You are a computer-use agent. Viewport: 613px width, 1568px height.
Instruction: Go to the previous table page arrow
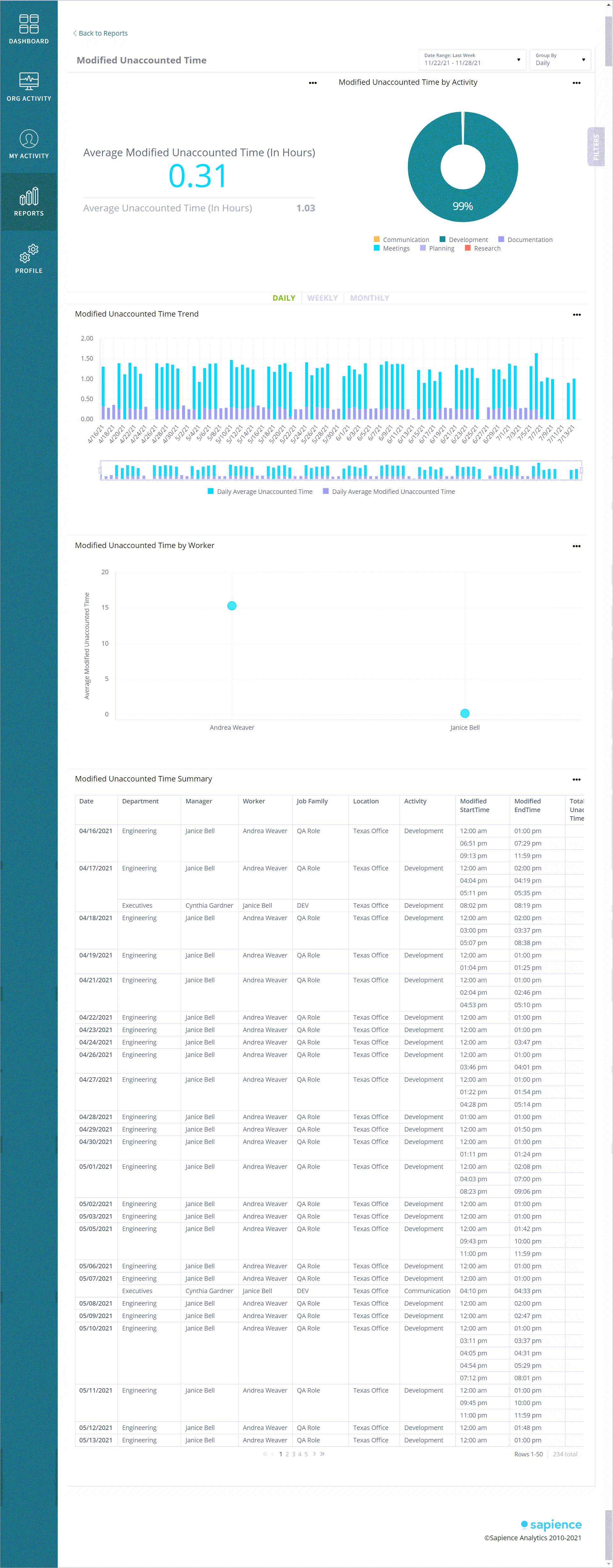[272, 1454]
